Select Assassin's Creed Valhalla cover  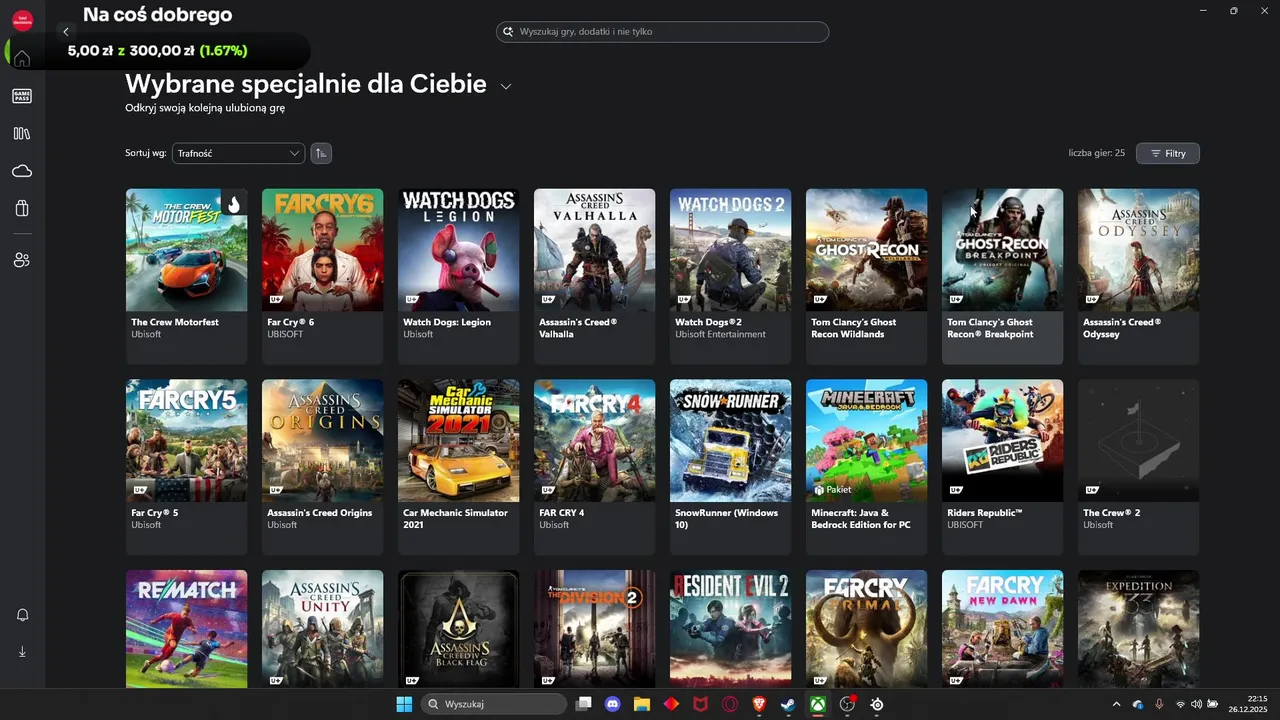coord(594,250)
